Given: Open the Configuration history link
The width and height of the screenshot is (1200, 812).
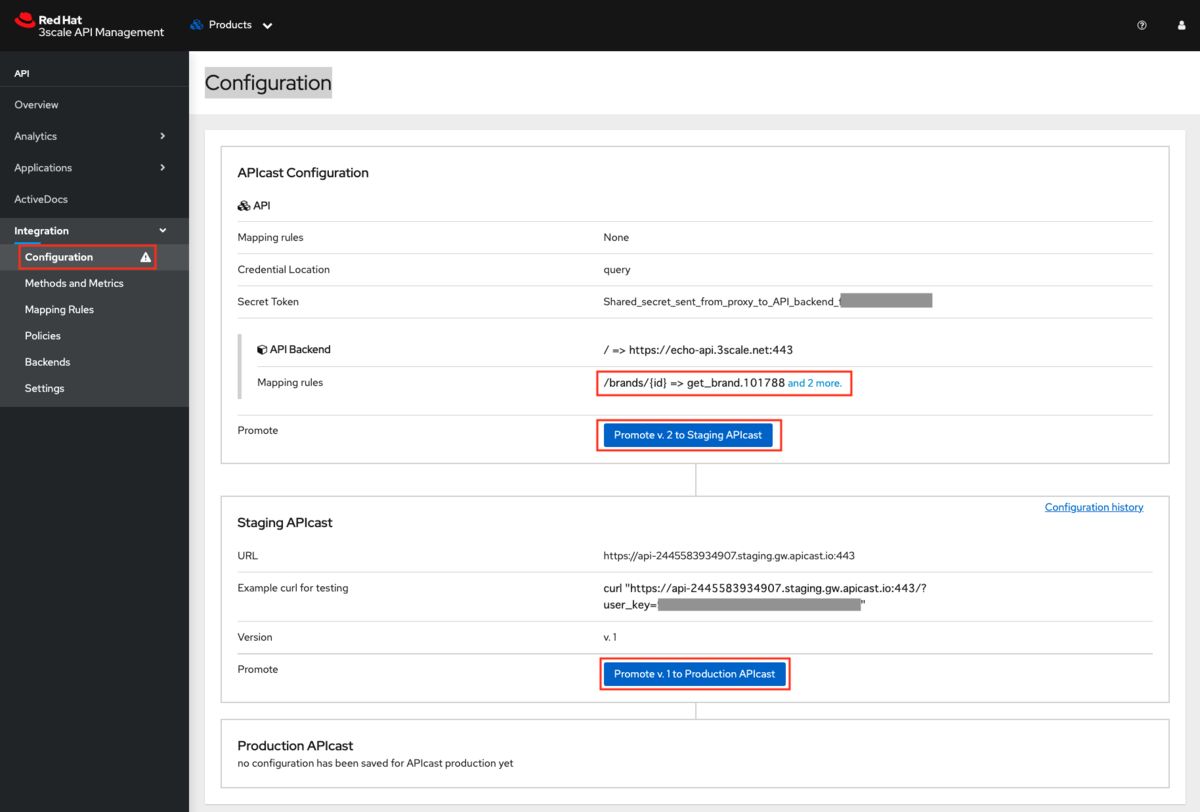Looking at the screenshot, I should tap(1094, 507).
